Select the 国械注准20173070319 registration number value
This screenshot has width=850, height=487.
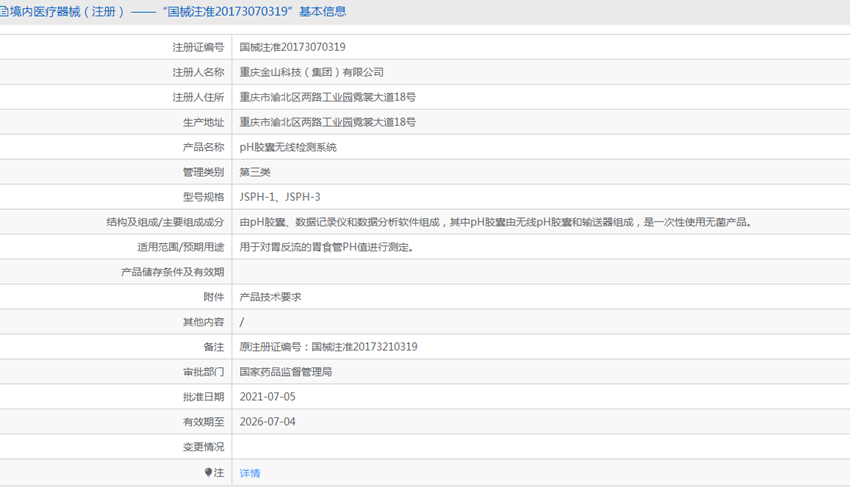292,47
